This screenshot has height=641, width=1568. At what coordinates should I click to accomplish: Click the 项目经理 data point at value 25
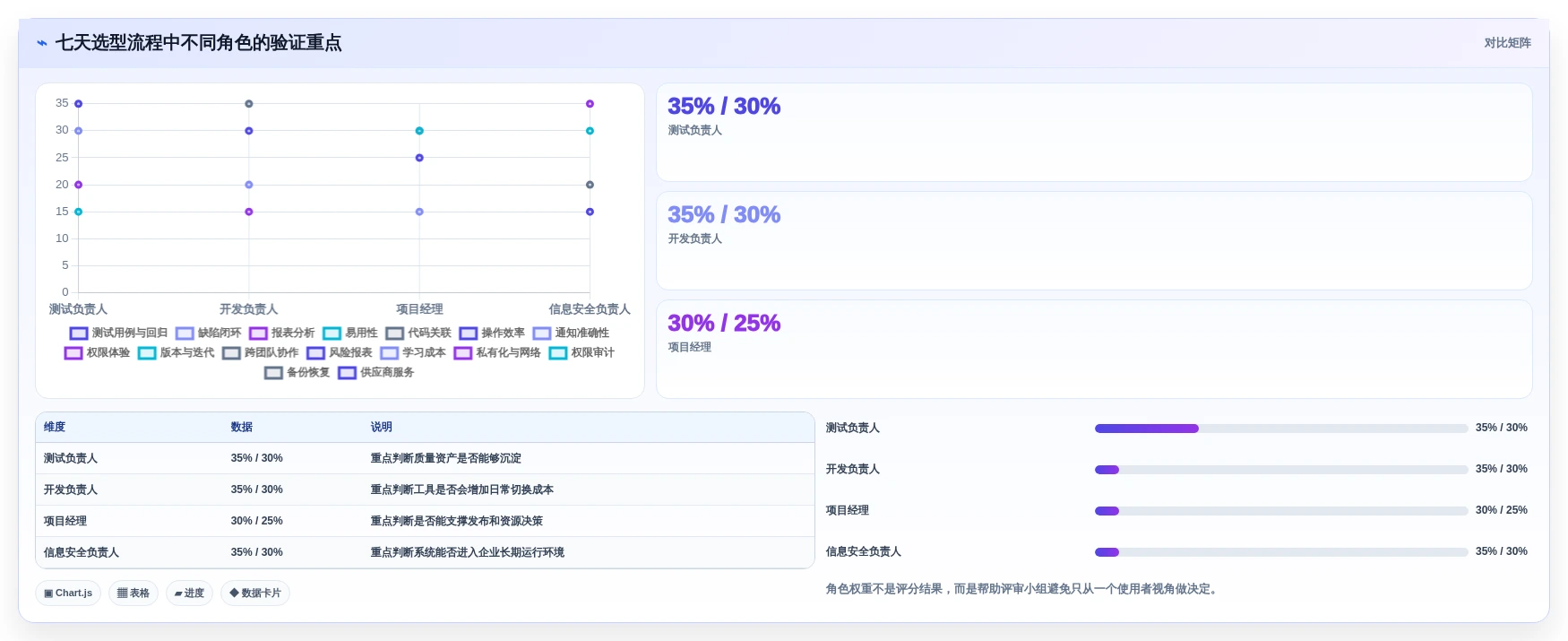[419, 158]
